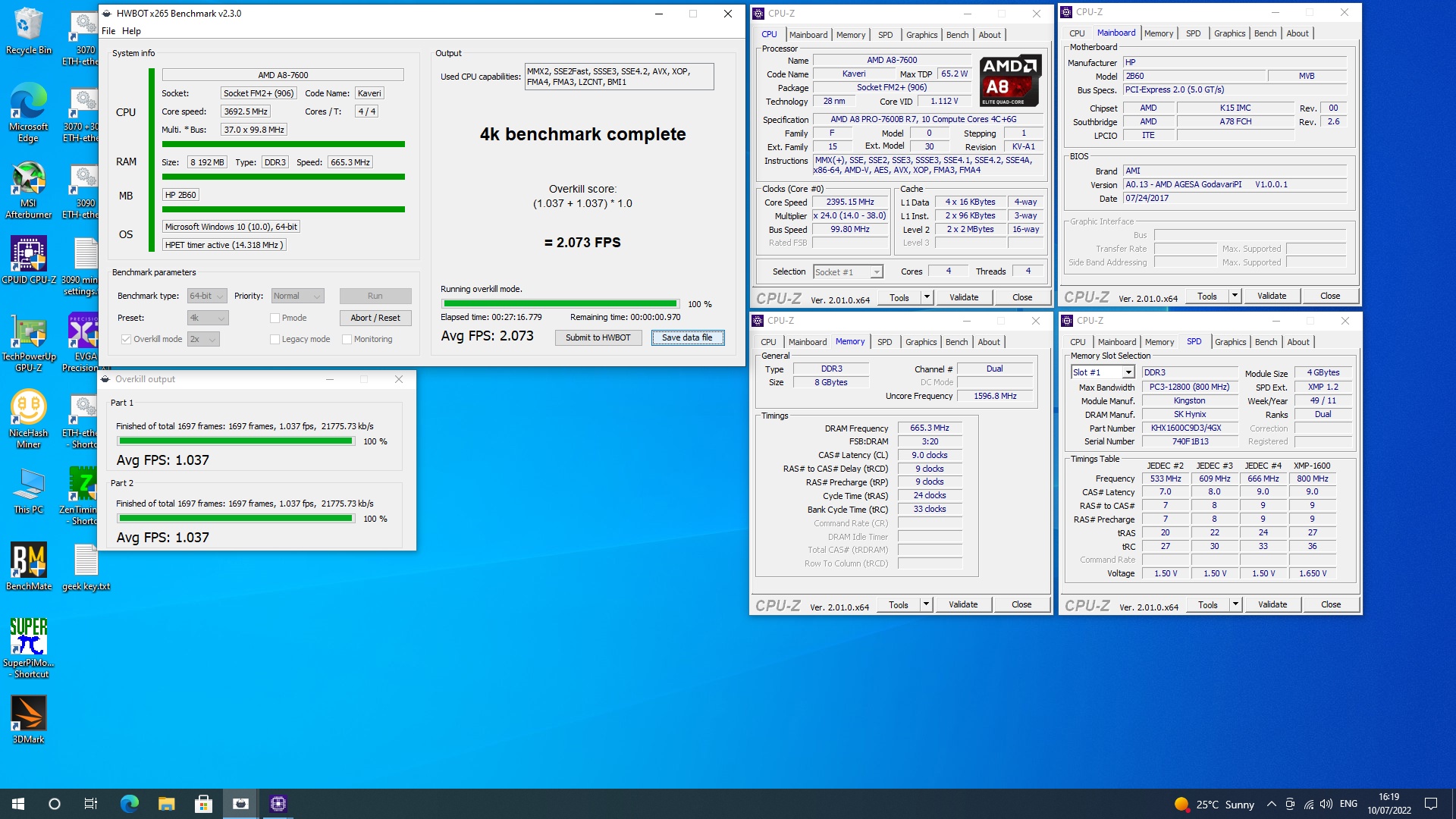Open the Recycle Bin desktop icon
The height and width of the screenshot is (819, 1456).
click(x=28, y=31)
